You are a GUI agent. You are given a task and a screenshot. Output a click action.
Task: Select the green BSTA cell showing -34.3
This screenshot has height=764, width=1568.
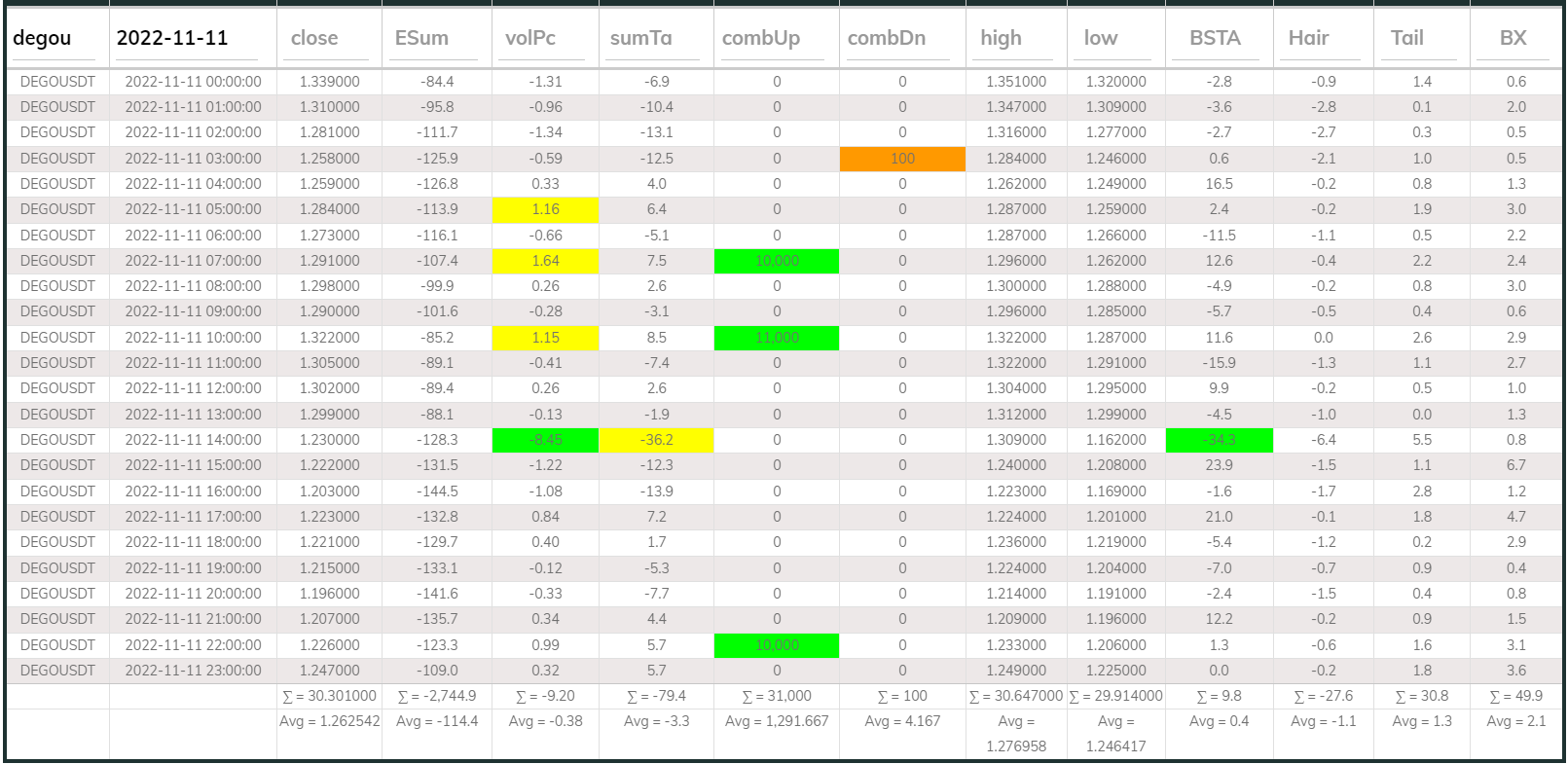click(x=1219, y=440)
